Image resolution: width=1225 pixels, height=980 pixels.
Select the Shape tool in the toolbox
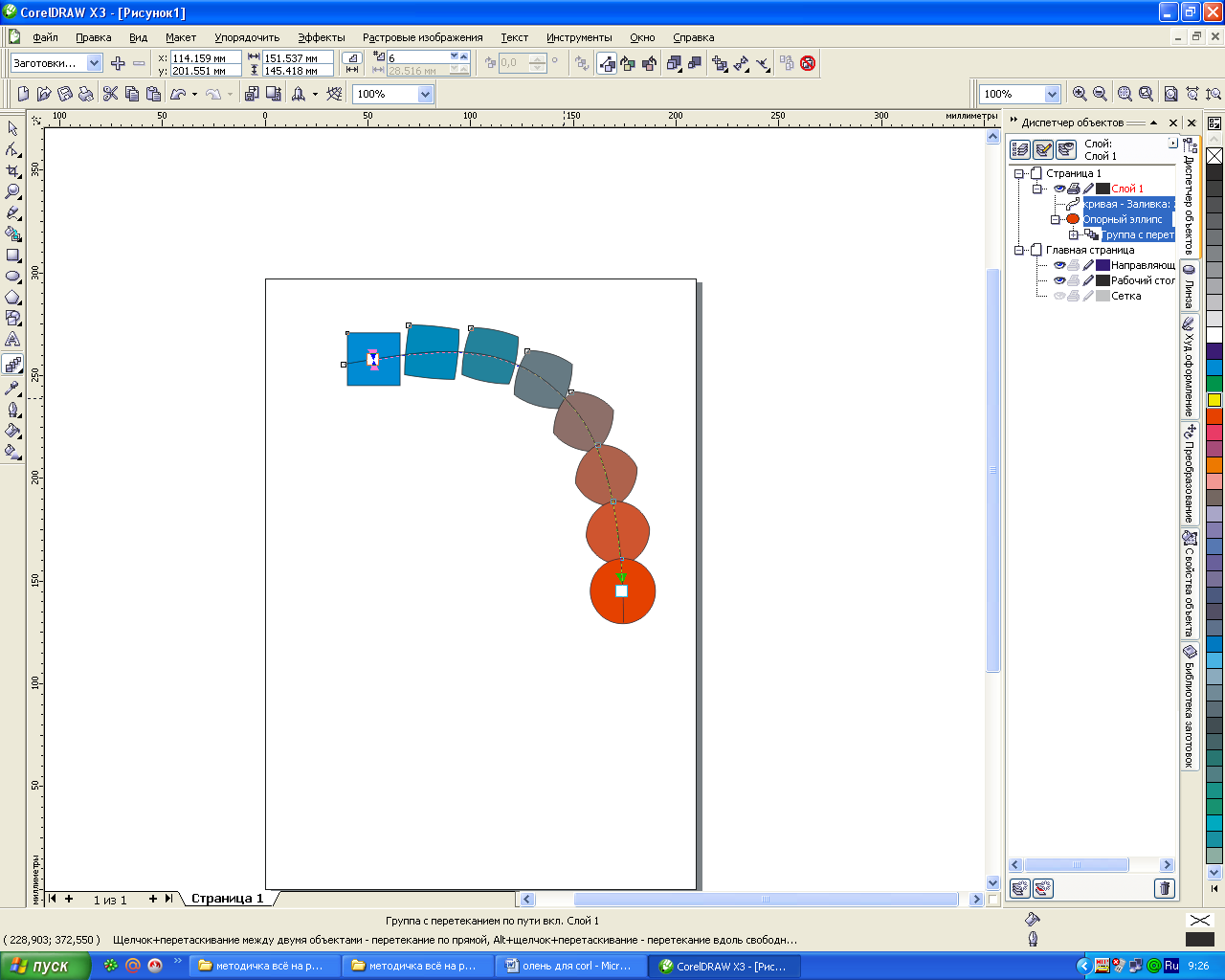click(12, 149)
